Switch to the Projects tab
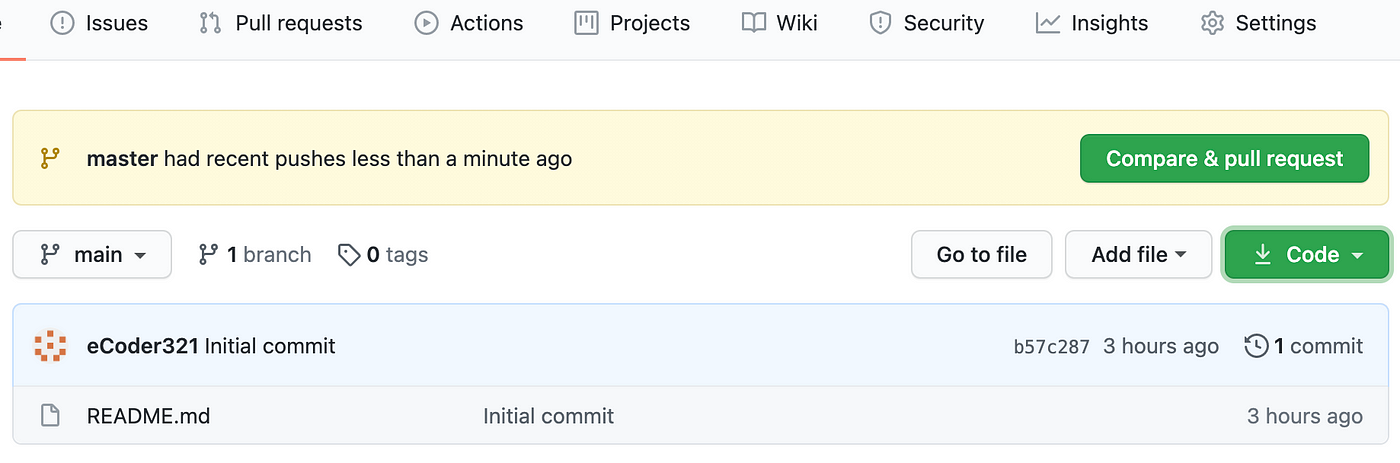 (632, 23)
